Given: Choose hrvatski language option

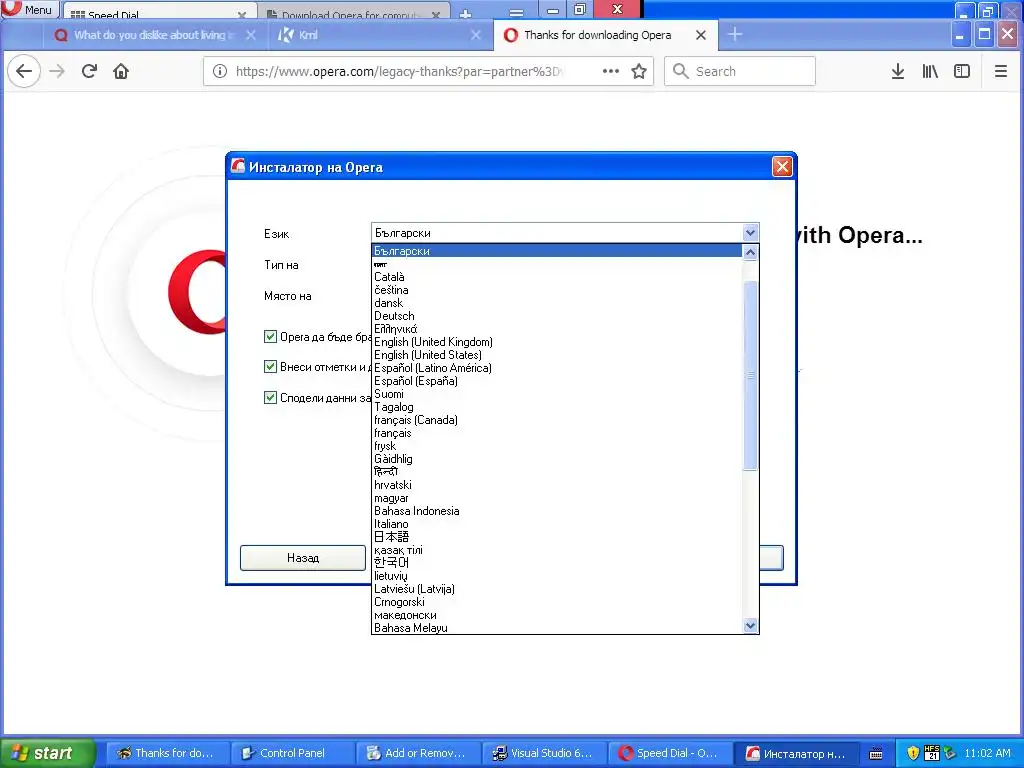Looking at the screenshot, I should click(557, 485).
